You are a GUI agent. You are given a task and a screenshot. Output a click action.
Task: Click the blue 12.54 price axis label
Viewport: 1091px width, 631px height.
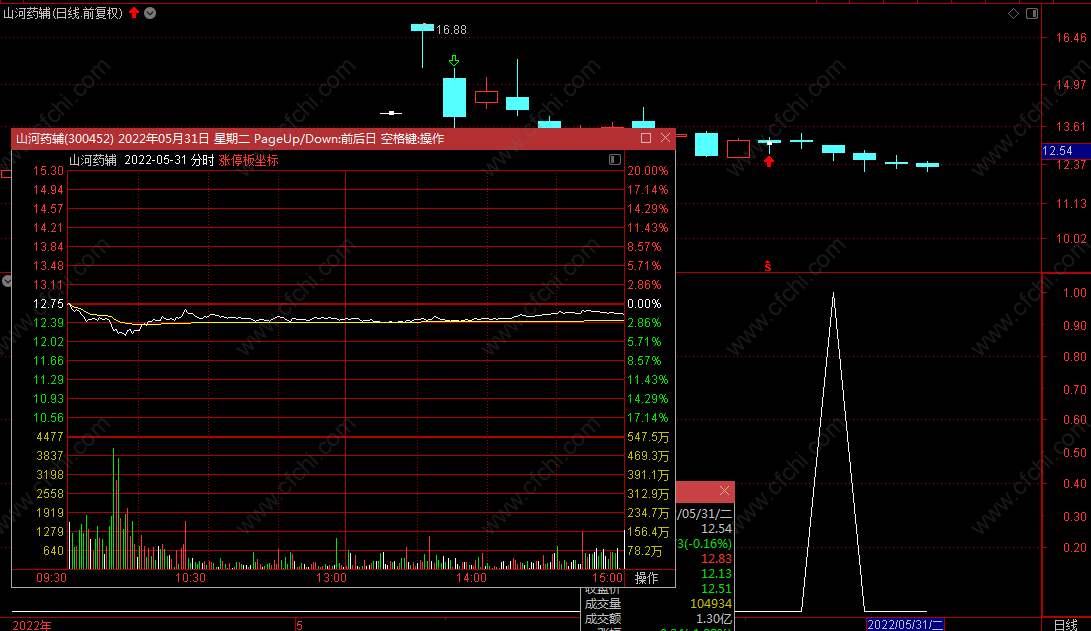click(x=1058, y=151)
